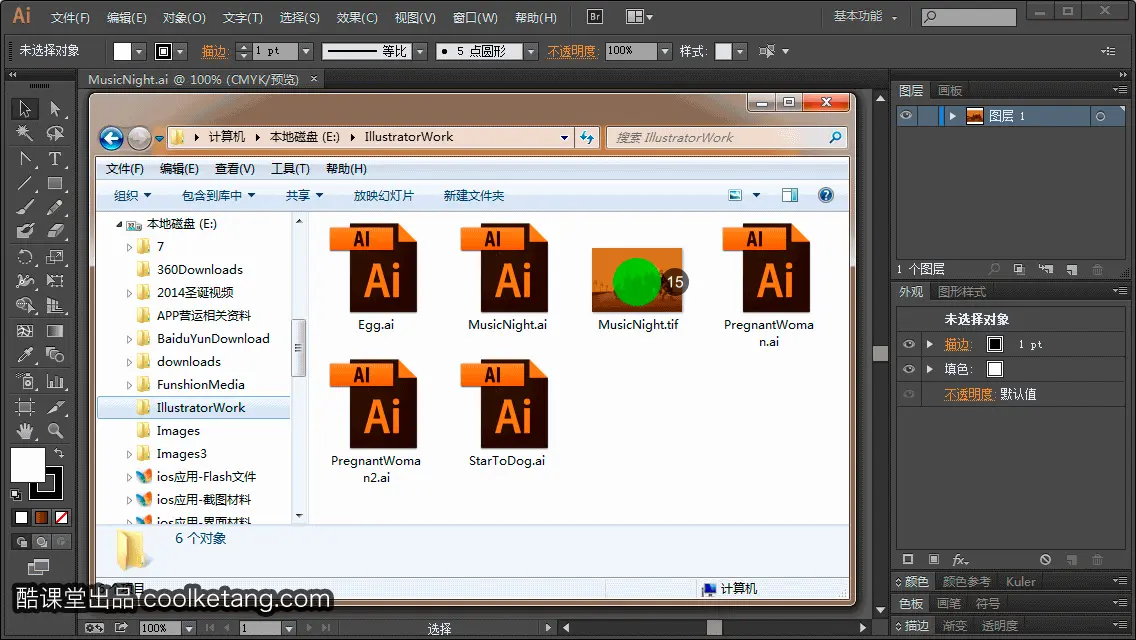Viewport: 1136px width, 640px height.
Task: Open Illustrator 文件(F) menu
Action: 70,17
